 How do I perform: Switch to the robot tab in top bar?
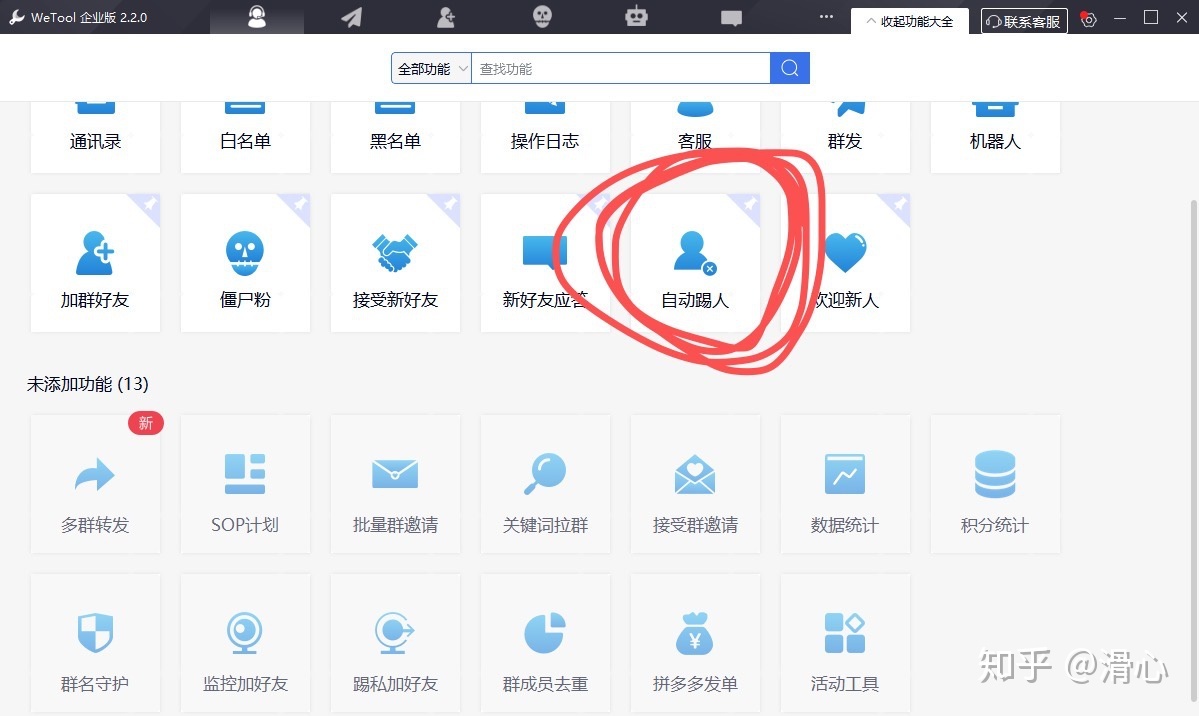[x=636, y=17]
